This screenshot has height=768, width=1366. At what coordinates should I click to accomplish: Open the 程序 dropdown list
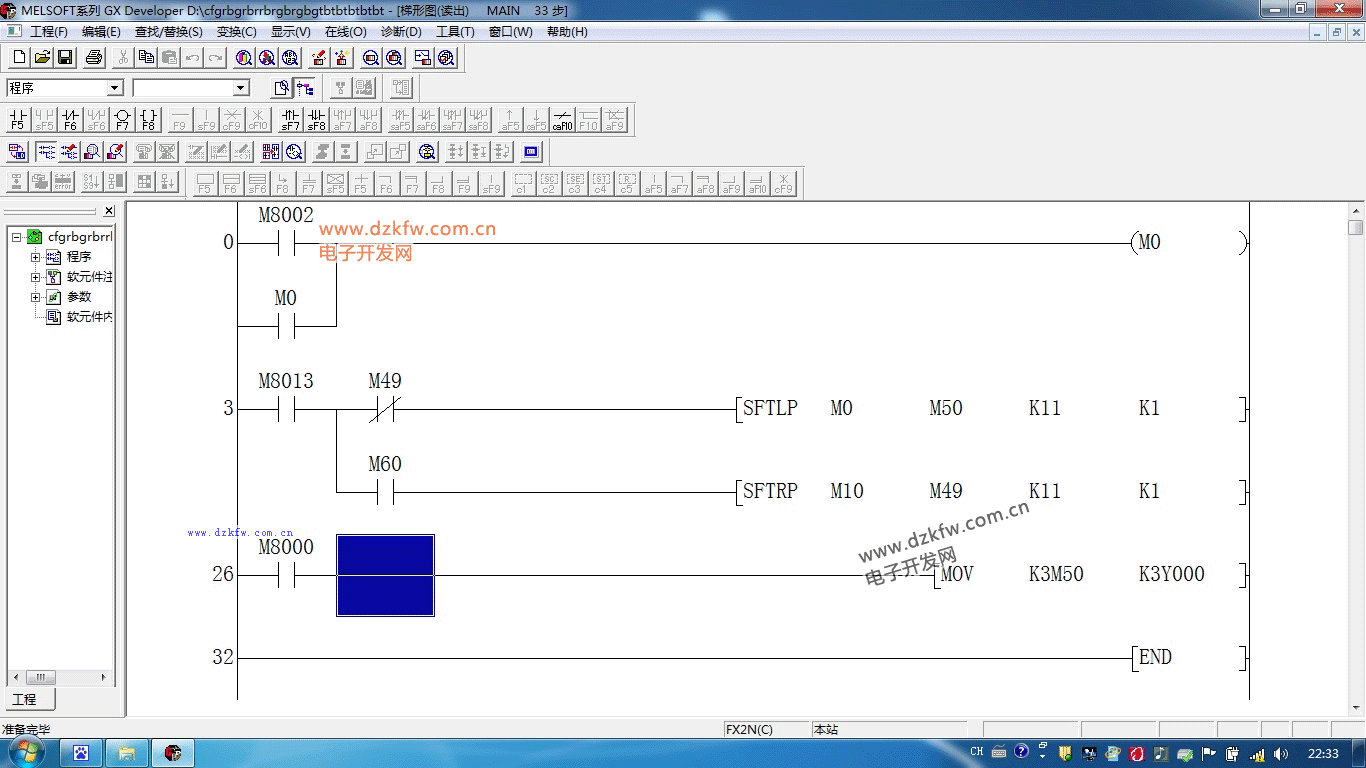[114, 88]
